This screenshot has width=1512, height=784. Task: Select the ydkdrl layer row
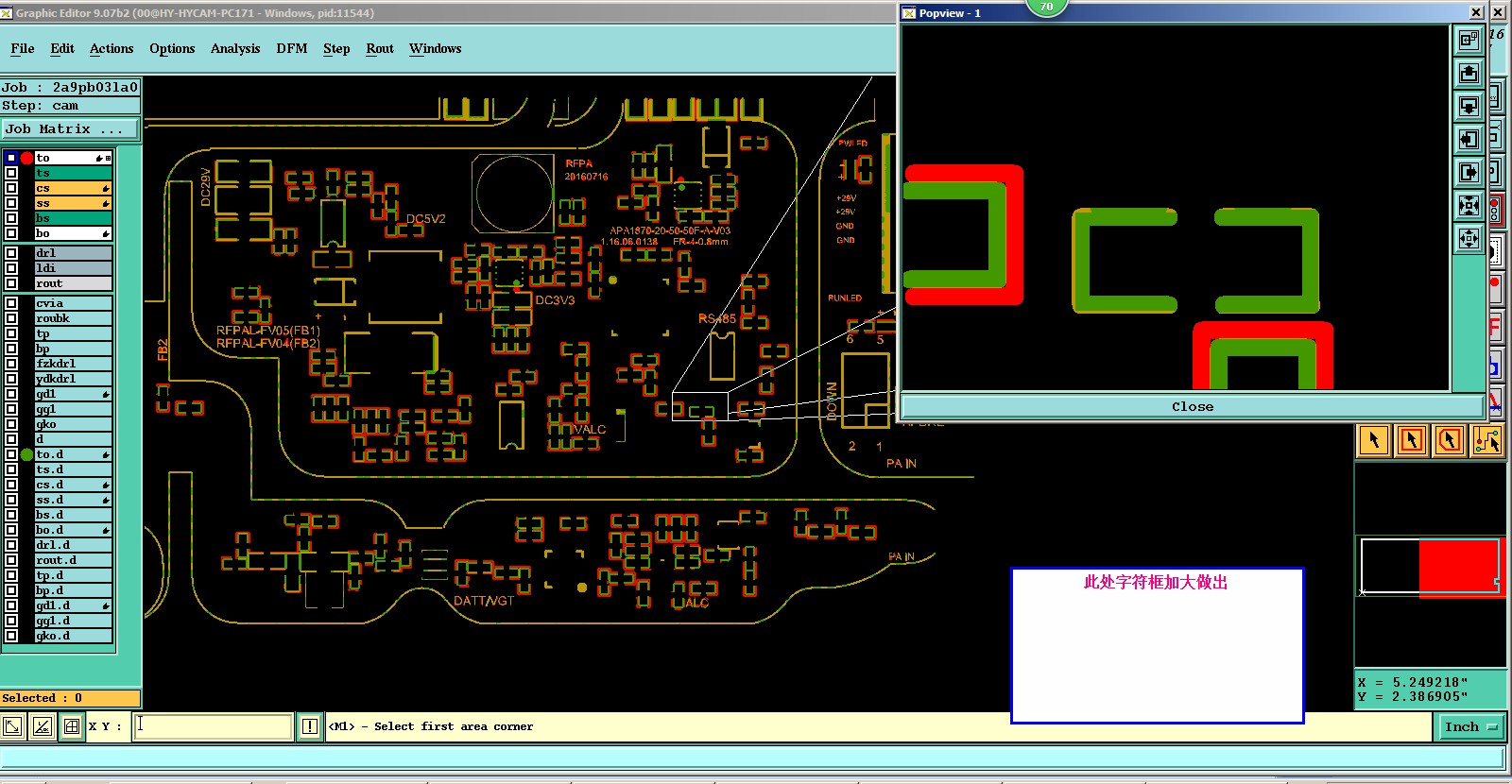(x=74, y=379)
